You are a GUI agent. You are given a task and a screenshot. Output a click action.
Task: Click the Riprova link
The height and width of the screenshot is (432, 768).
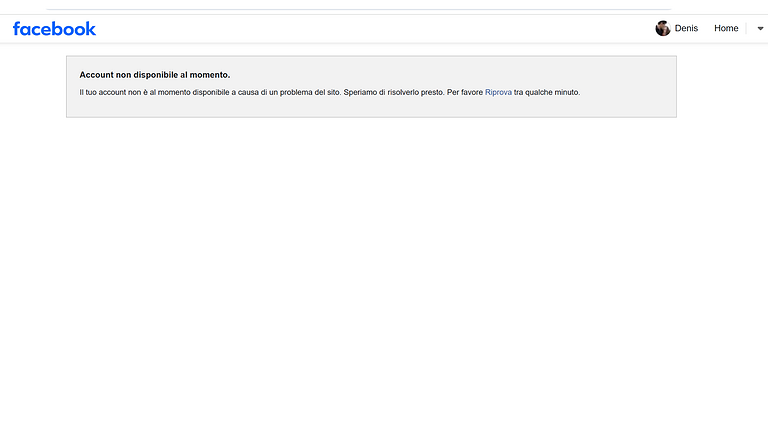coord(498,92)
